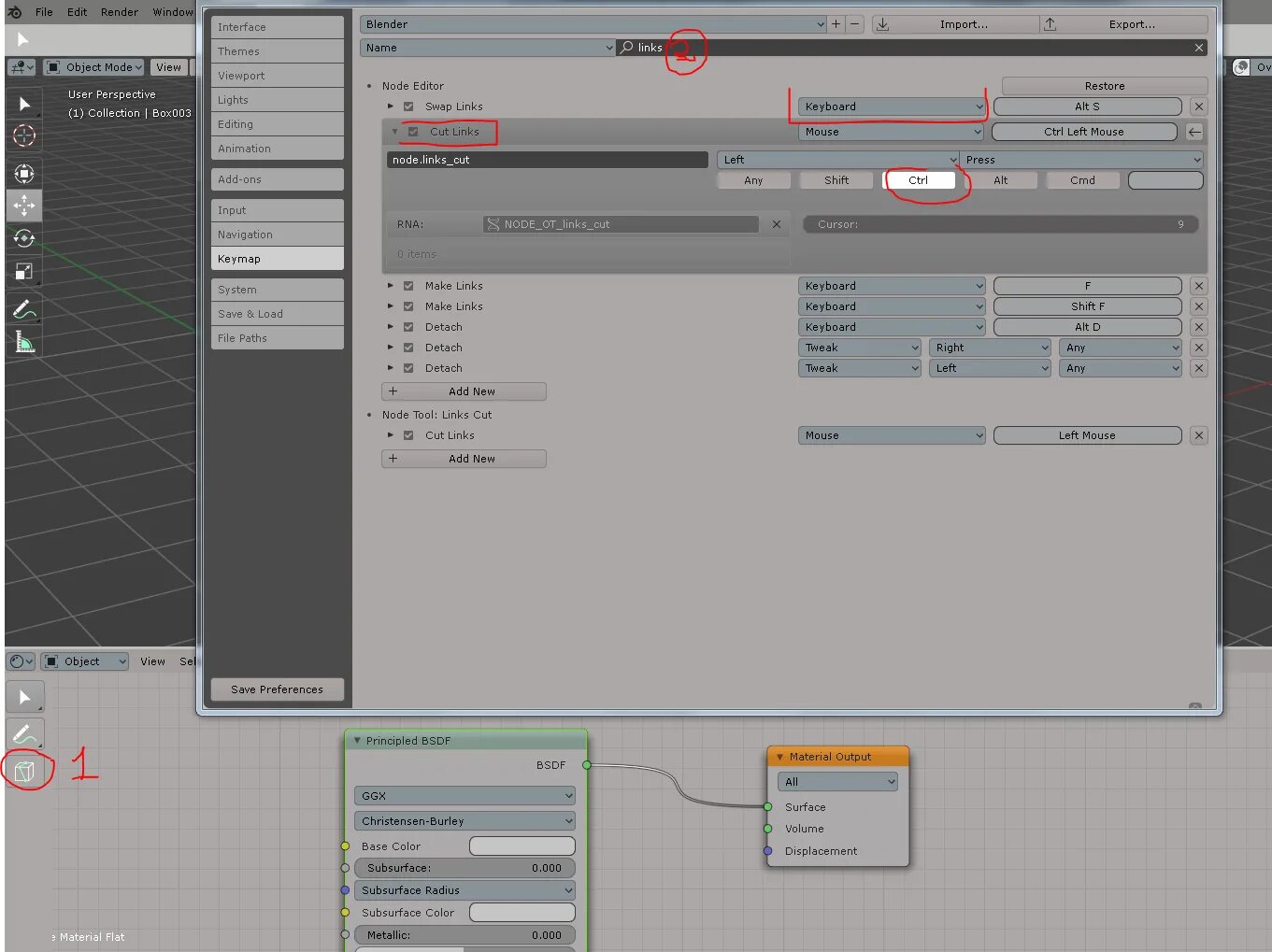Clear the NODE_OT_links_cut RNA field
This screenshot has width=1272, height=952.
pos(776,224)
